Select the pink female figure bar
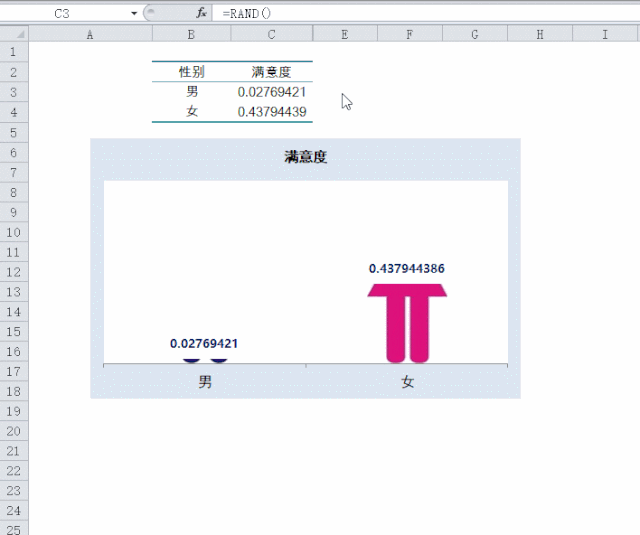The image size is (640, 535). click(x=407, y=323)
